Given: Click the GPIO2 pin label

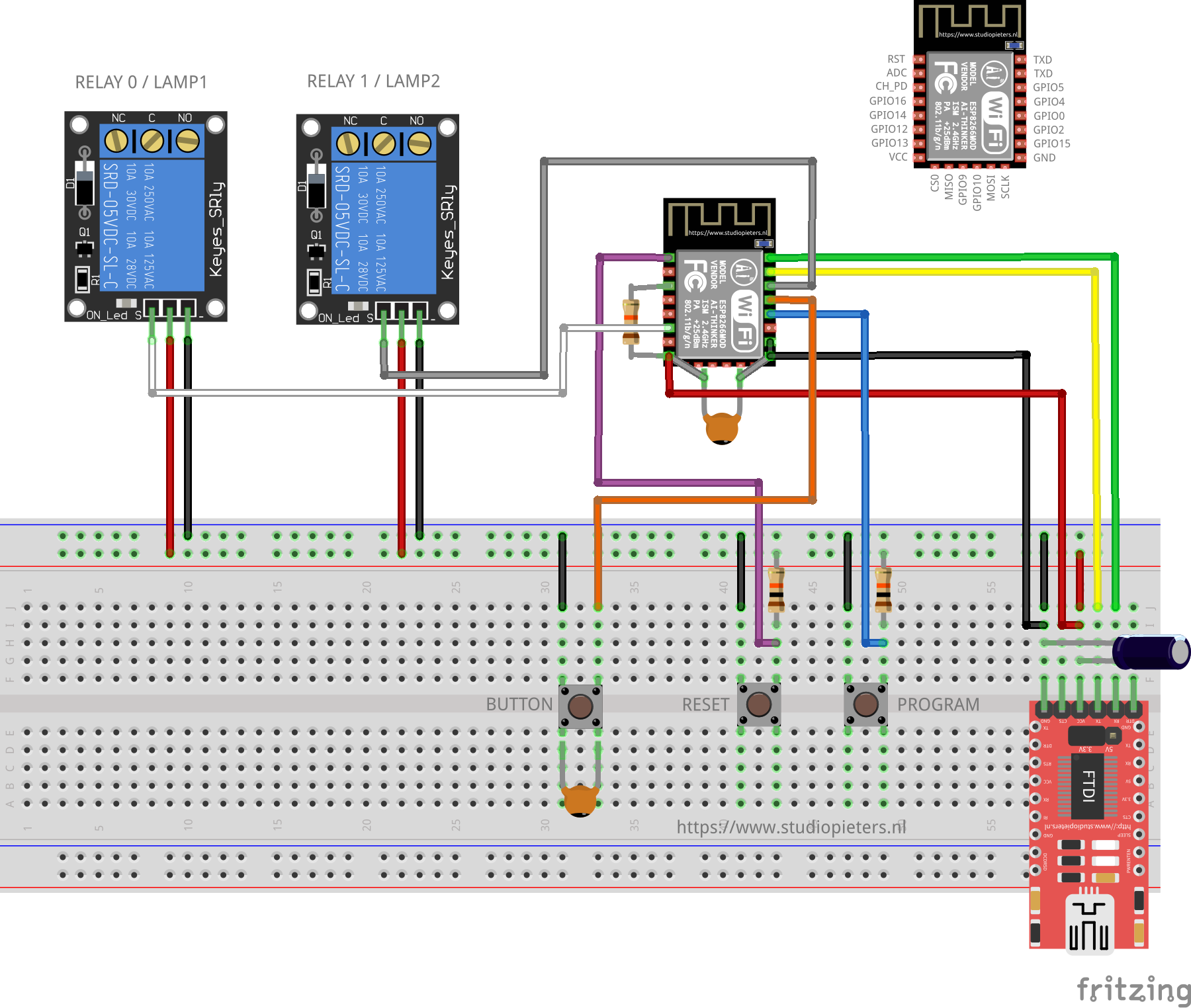Looking at the screenshot, I should coord(1049,130).
